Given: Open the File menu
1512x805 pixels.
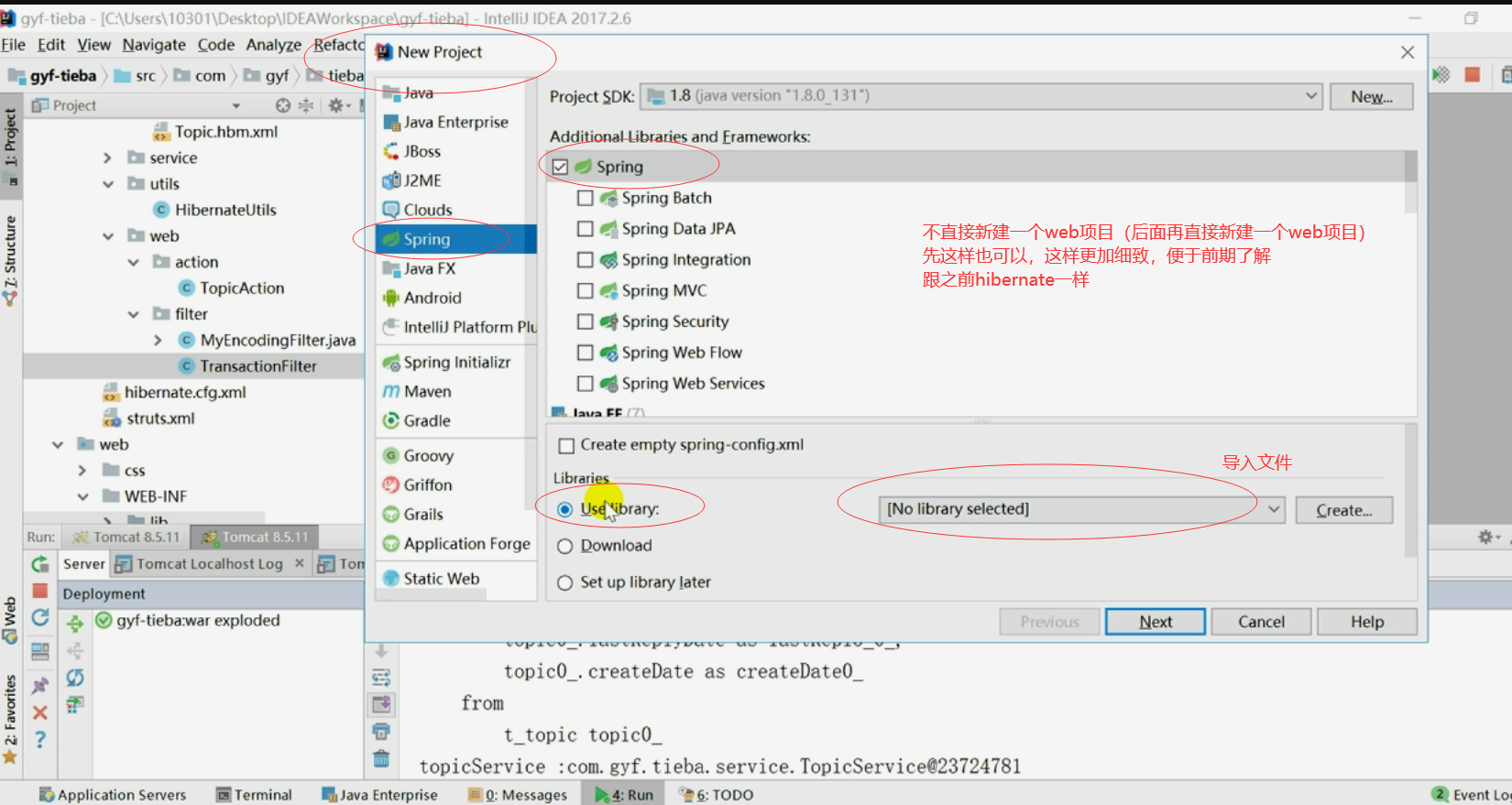Looking at the screenshot, I should (14, 45).
